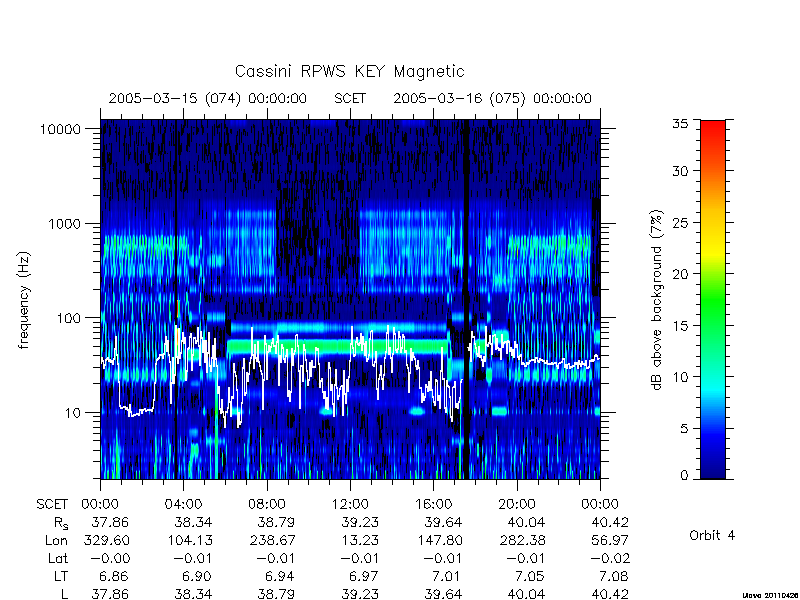
Task: Click the local time value 6.94
Action: 280,576
